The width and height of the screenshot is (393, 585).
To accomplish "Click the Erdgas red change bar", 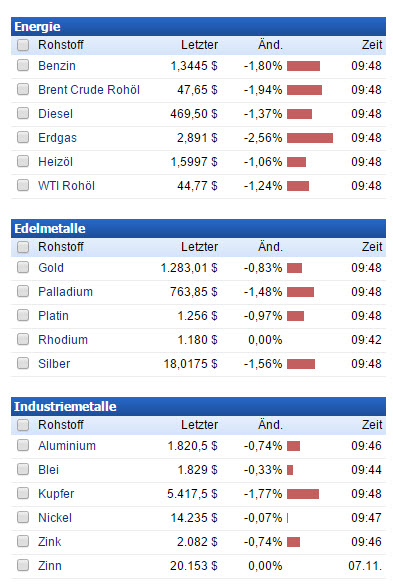I will pyautogui.click(x=310, y=138).
